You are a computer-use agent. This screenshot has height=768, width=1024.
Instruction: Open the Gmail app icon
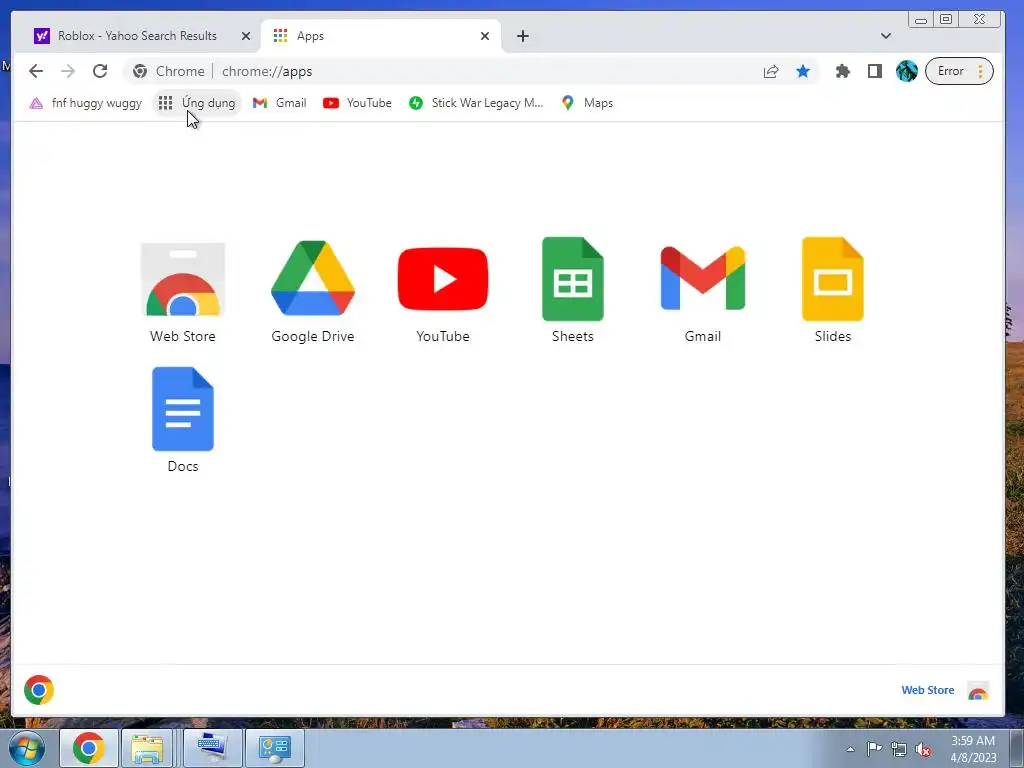703,278
